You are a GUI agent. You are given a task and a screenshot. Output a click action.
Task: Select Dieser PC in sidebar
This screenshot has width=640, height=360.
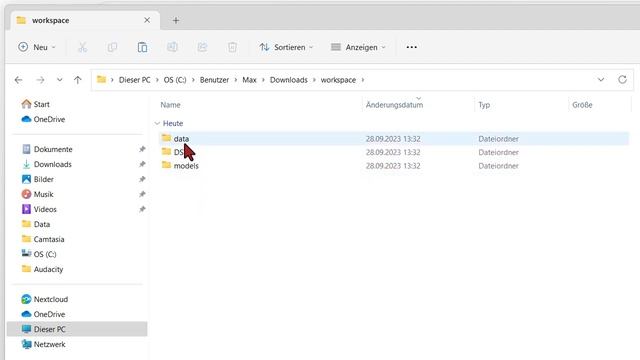[77, 329]
